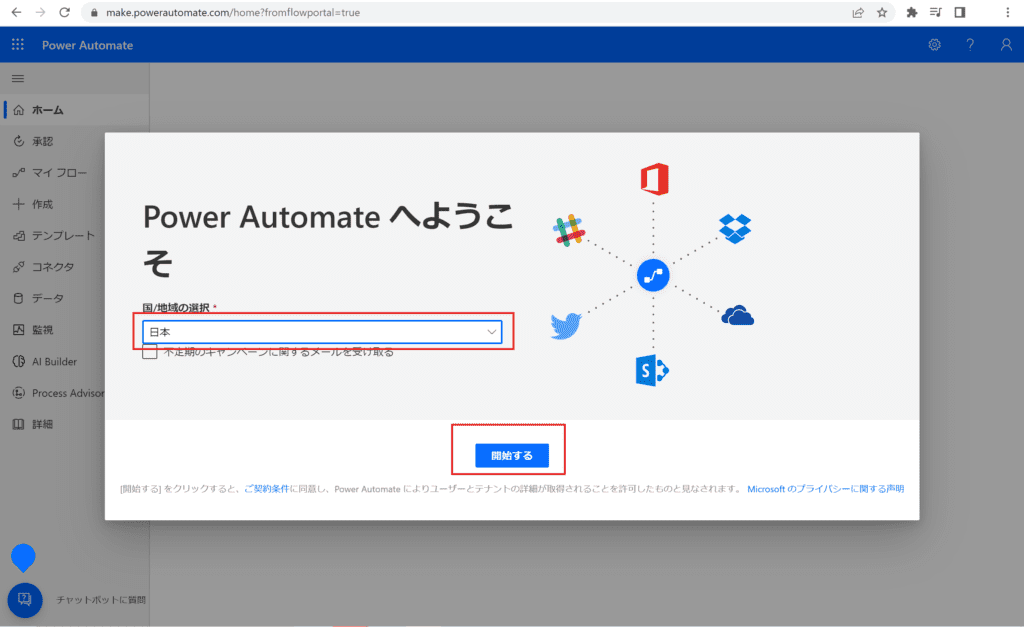This screenshot has height=627, width=1024.
Task: Open Chrome three-dot menu
Action: click(x=1007, y=13)
